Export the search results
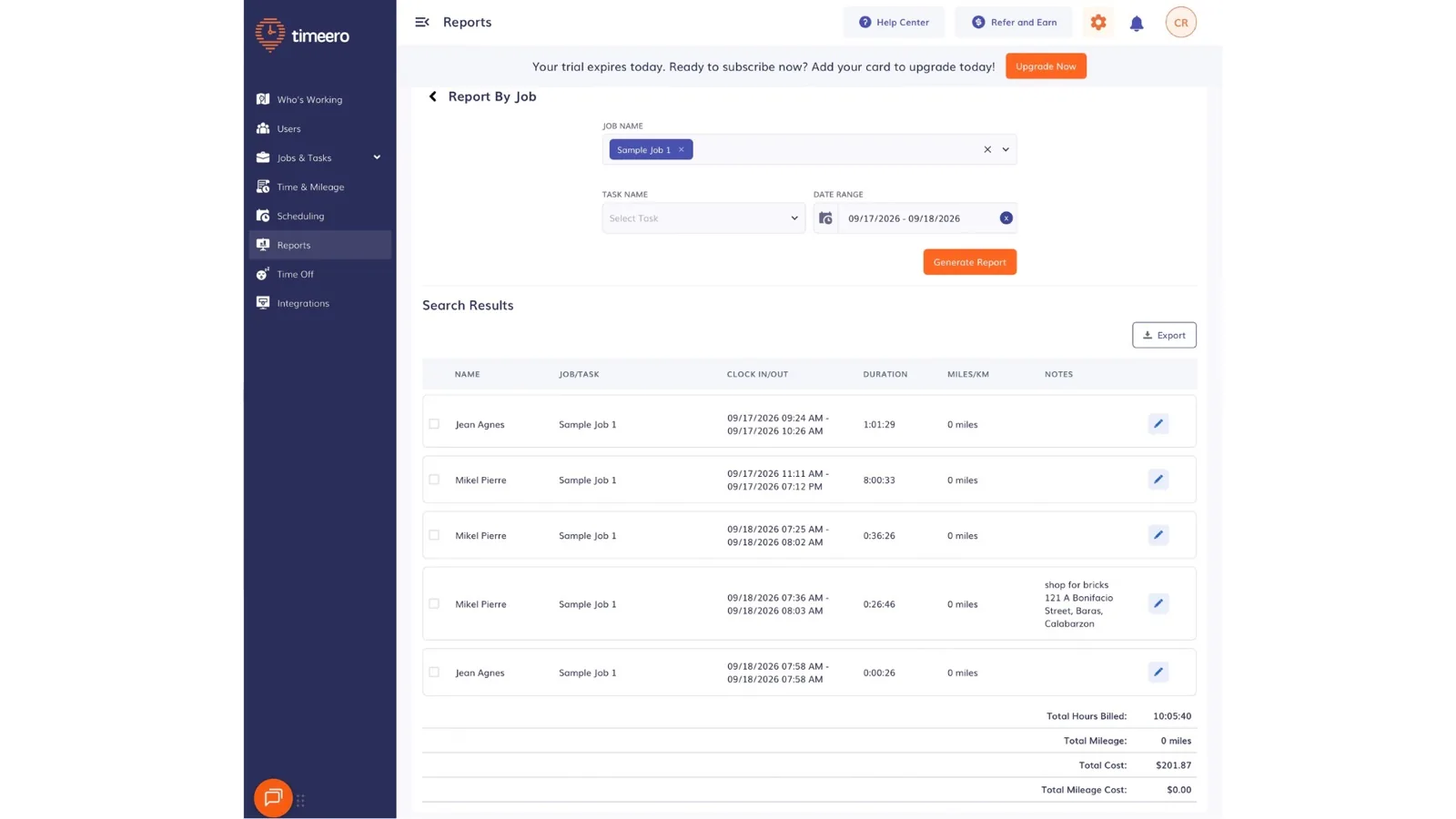1456x819 pixels. [x=1164, y=335]
